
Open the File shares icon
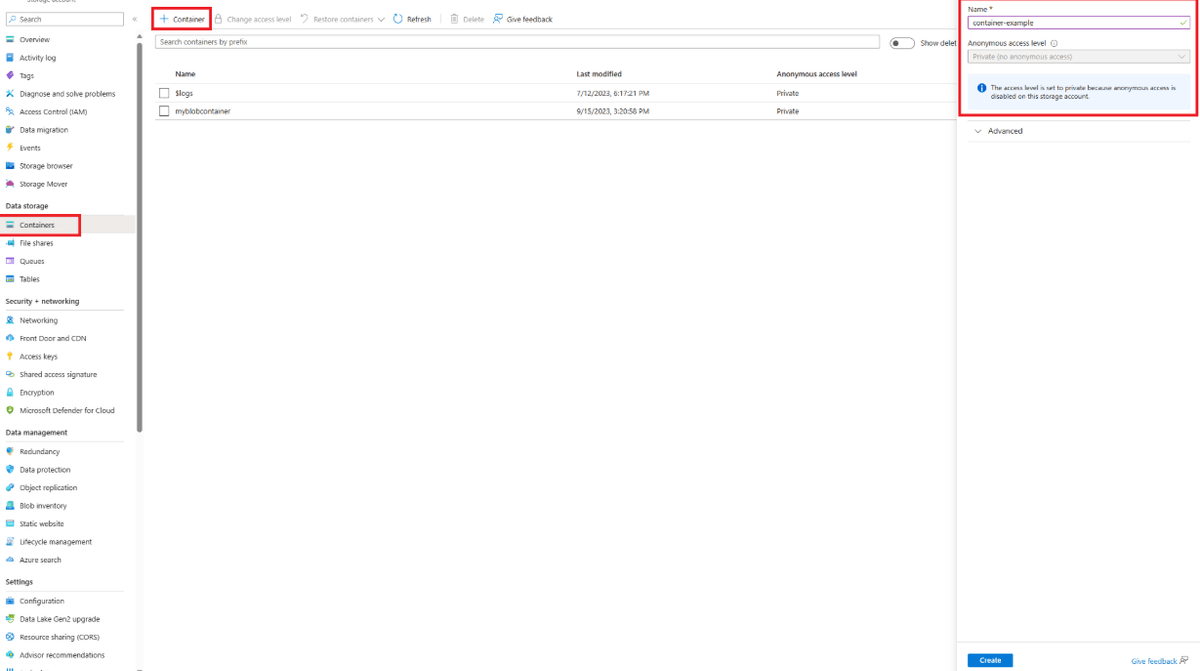point(10,243)
